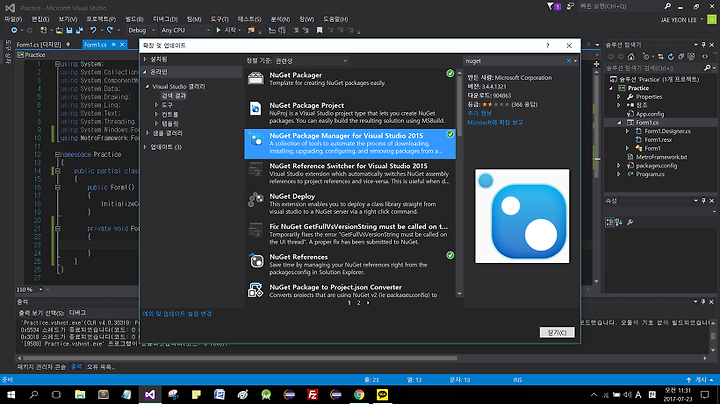Select the NuGet Package Project extension
Viewport: 720px width, 404px height.
350,113
